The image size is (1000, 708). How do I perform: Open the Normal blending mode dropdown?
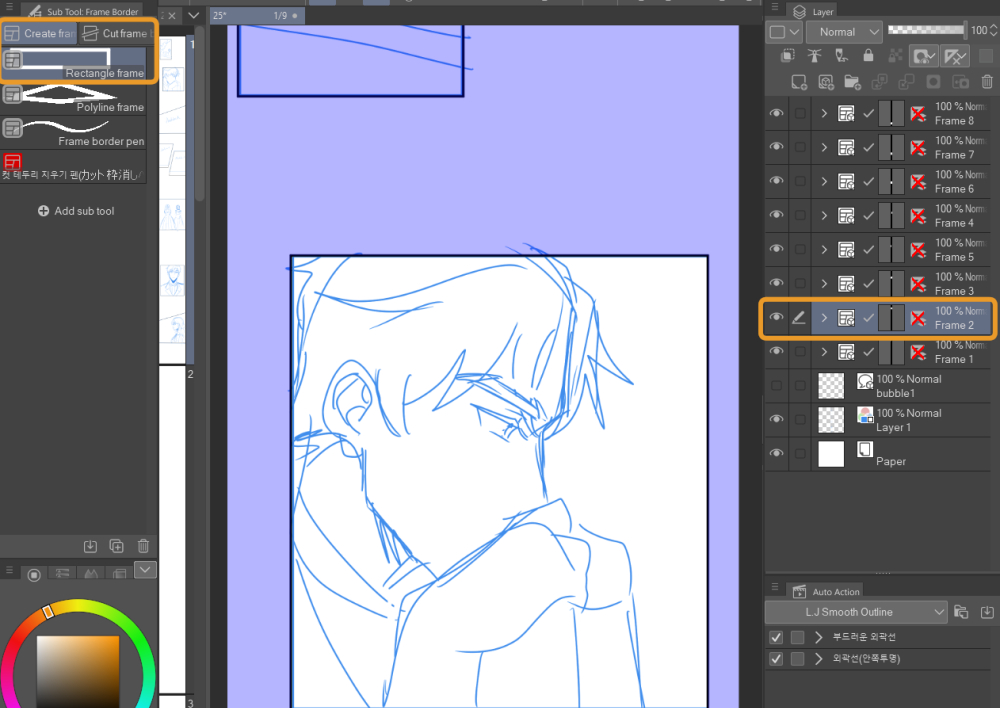click(843, 31)
